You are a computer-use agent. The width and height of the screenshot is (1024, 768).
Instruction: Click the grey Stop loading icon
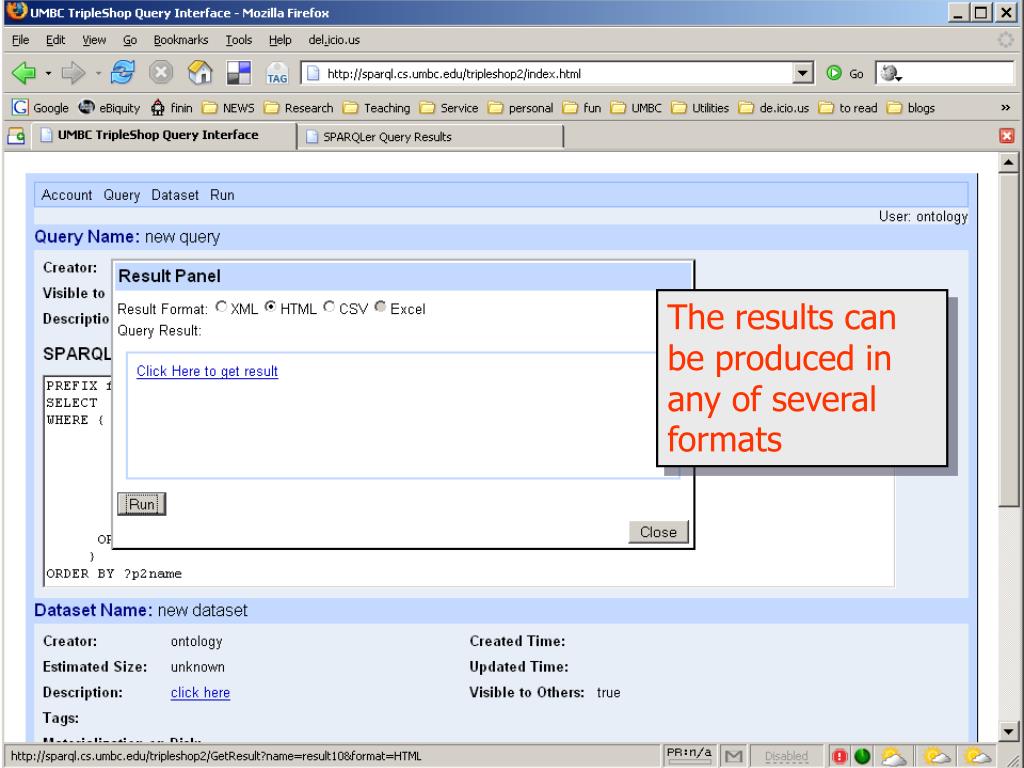161,72
